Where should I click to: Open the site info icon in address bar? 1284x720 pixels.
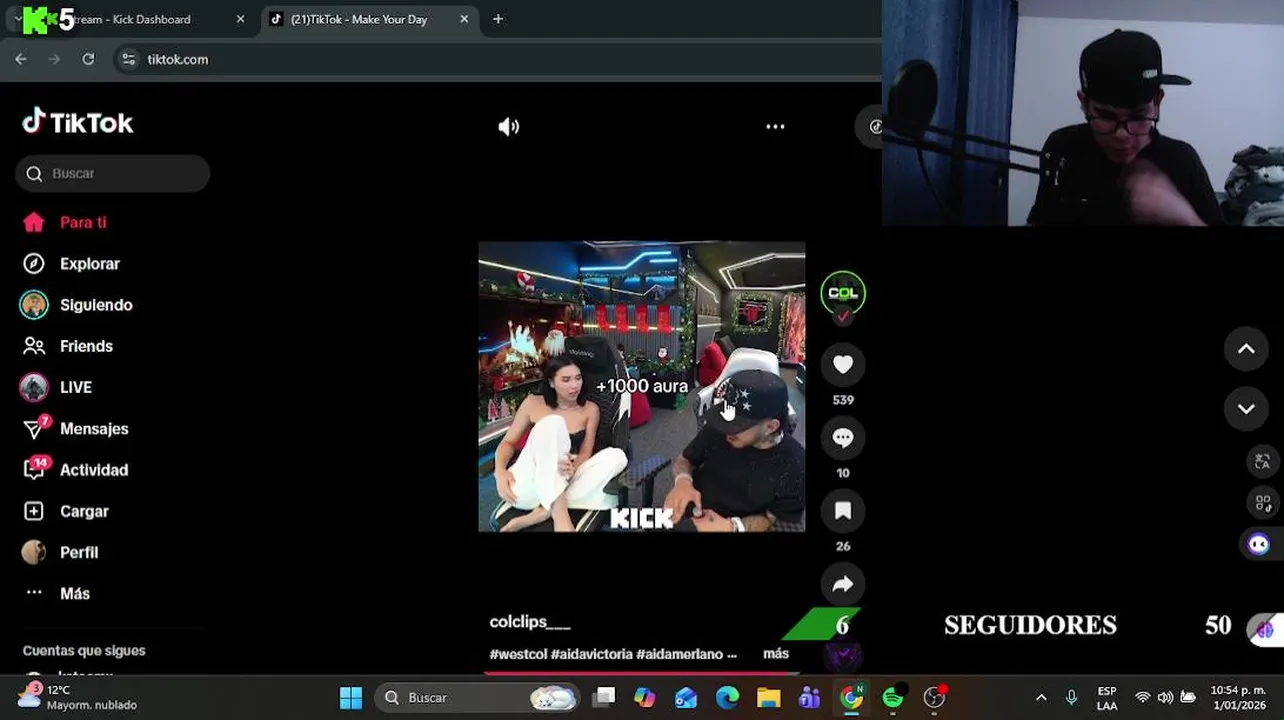(x=128, y=59)
